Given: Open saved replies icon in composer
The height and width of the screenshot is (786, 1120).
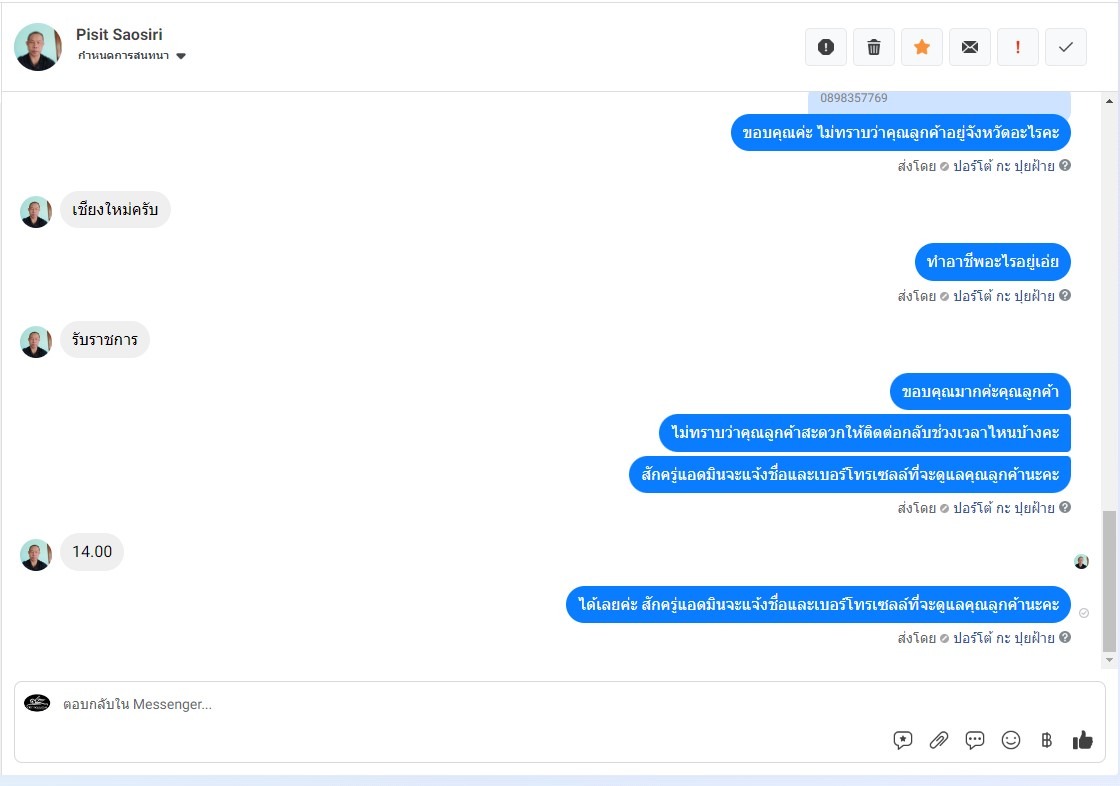Looking at the screenshot, I should pyautogui.click(x=903, y=740).
